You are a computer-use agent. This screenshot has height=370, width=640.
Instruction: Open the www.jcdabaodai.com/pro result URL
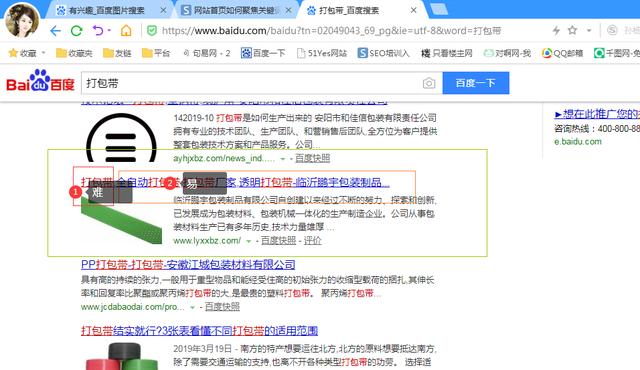pos(132,307)
